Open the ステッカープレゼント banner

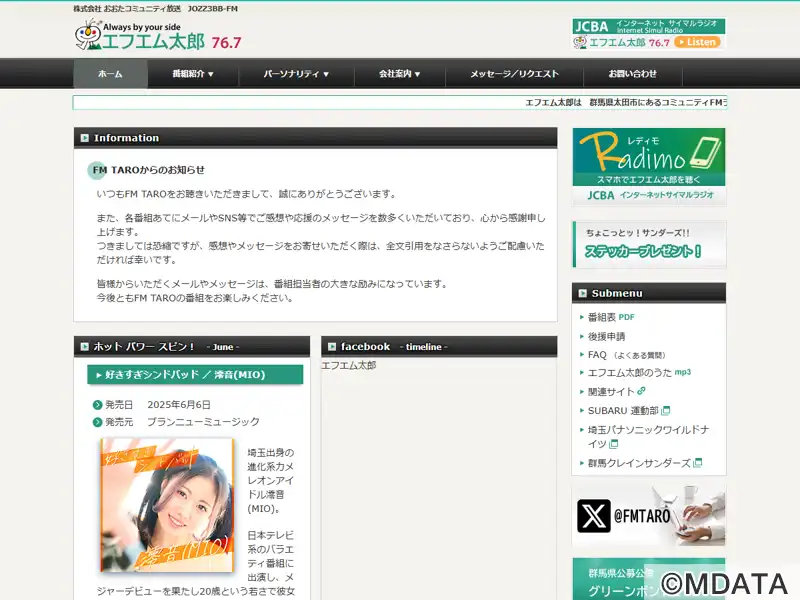tap(649, 244)
